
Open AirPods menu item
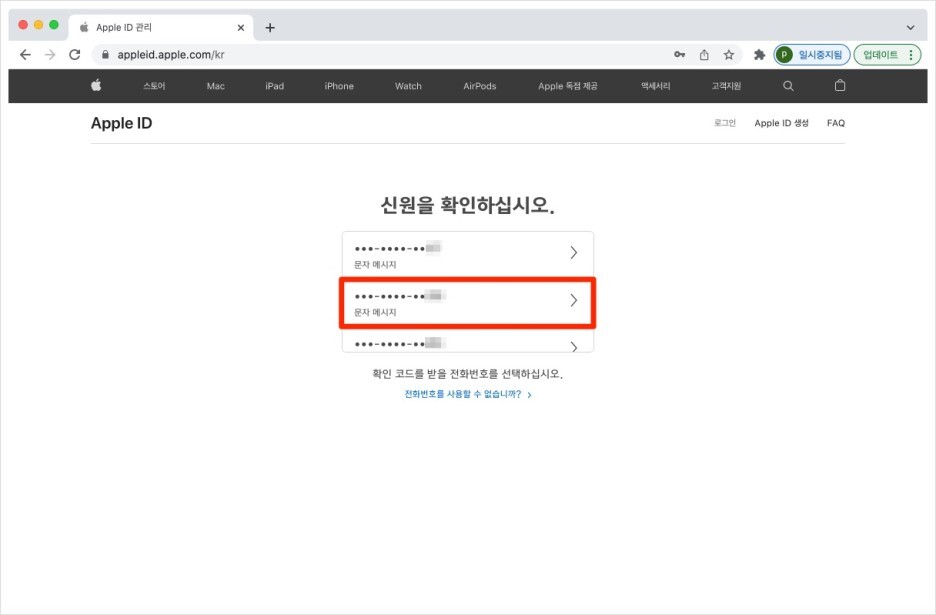pyautogui.click(x=480, y=86)
